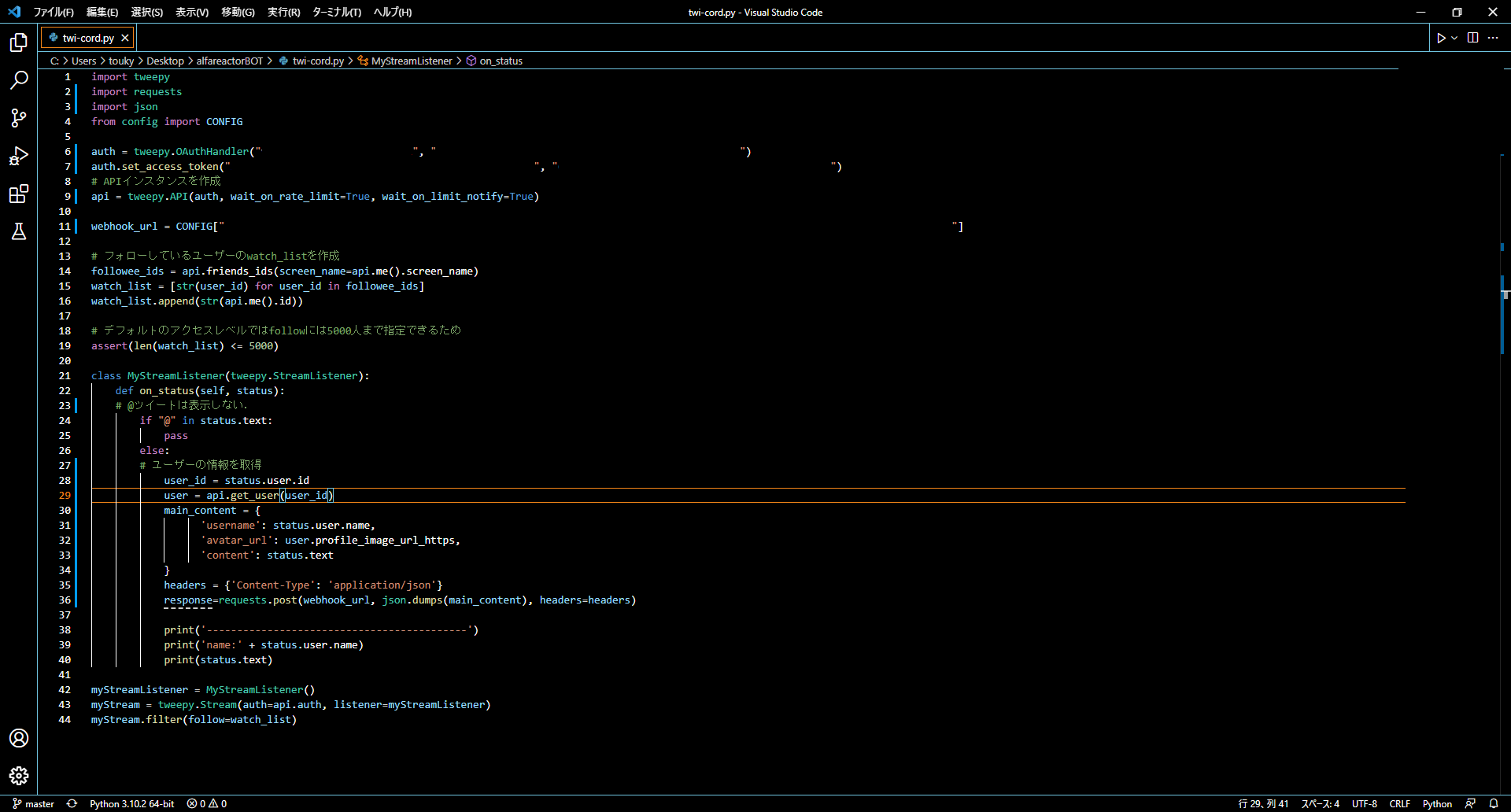Change interpreter via Python 3.10.2 64-bit
This screenshot has width=1511, height=812.
tap(131, 803)
